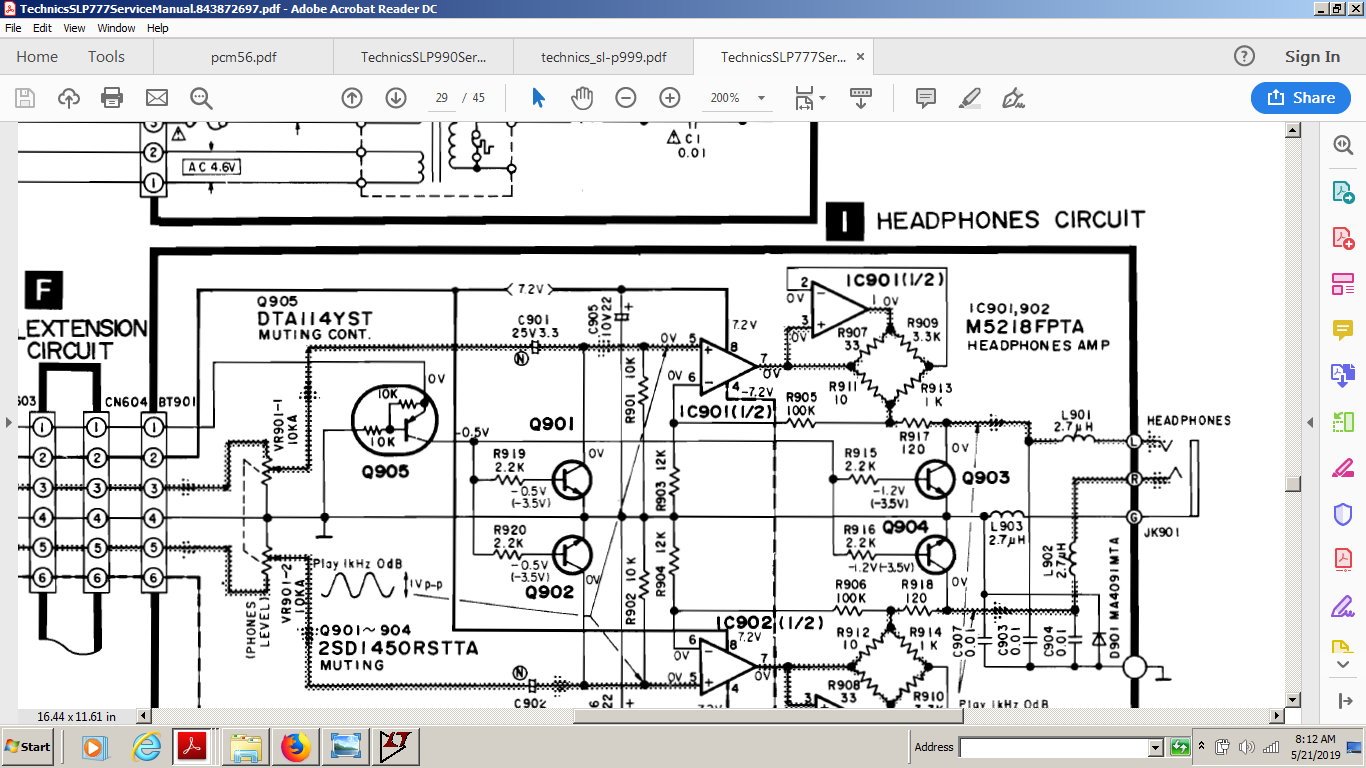The image size is (1366, 768).
Task: Open the Find text magnifier icon
Action: [201, 98]
